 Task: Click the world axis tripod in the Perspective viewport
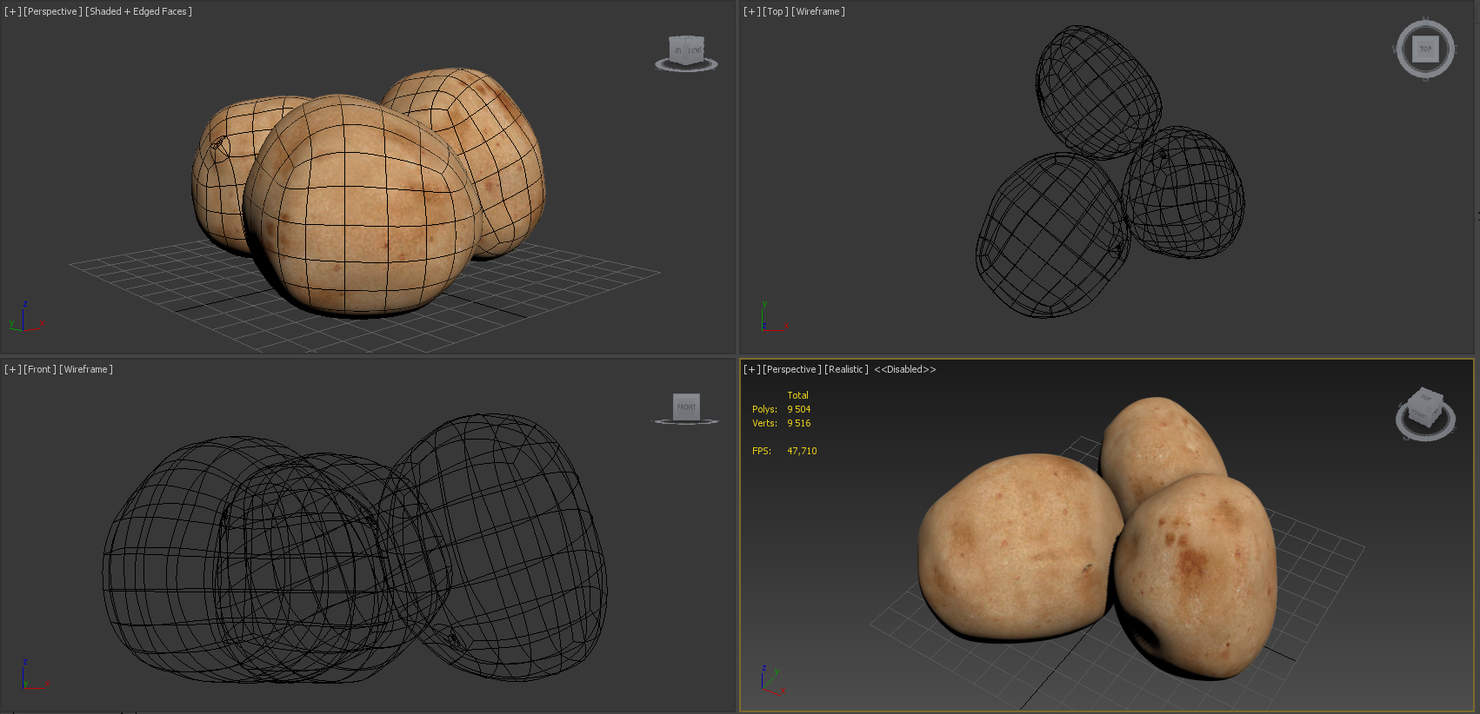pyautogui.click(x=22, y=318)
